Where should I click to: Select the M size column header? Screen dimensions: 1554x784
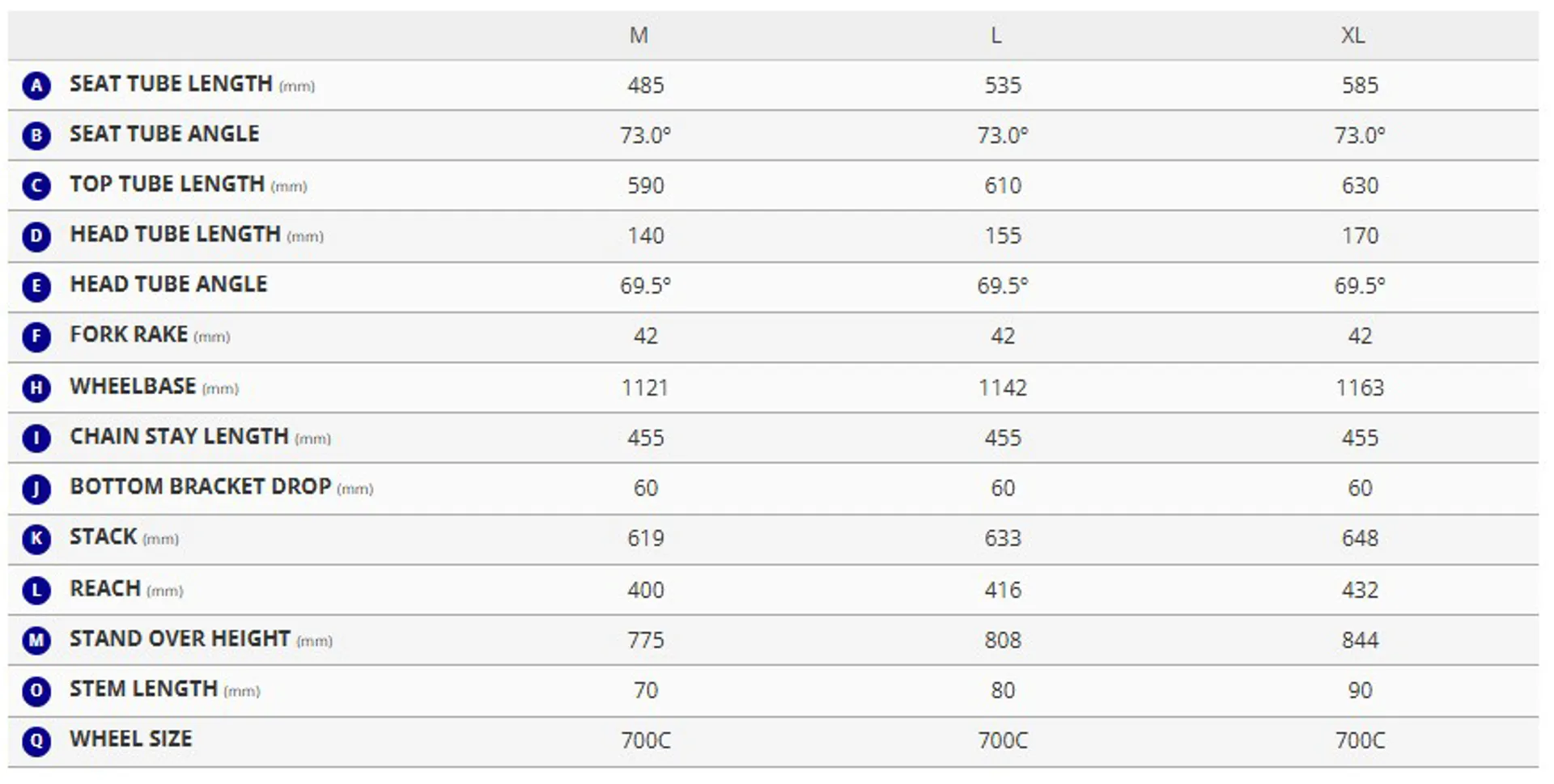[639, 36]
